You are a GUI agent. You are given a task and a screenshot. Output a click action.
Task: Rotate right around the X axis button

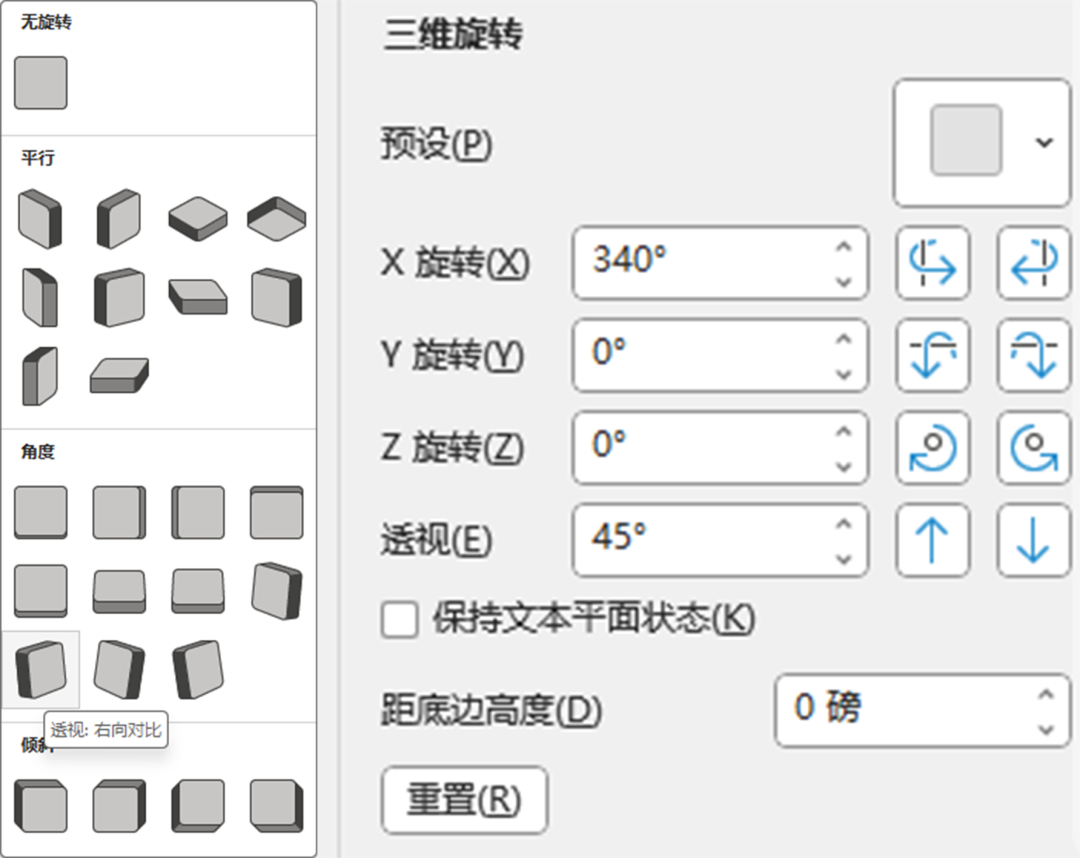tap(1033, 262)
